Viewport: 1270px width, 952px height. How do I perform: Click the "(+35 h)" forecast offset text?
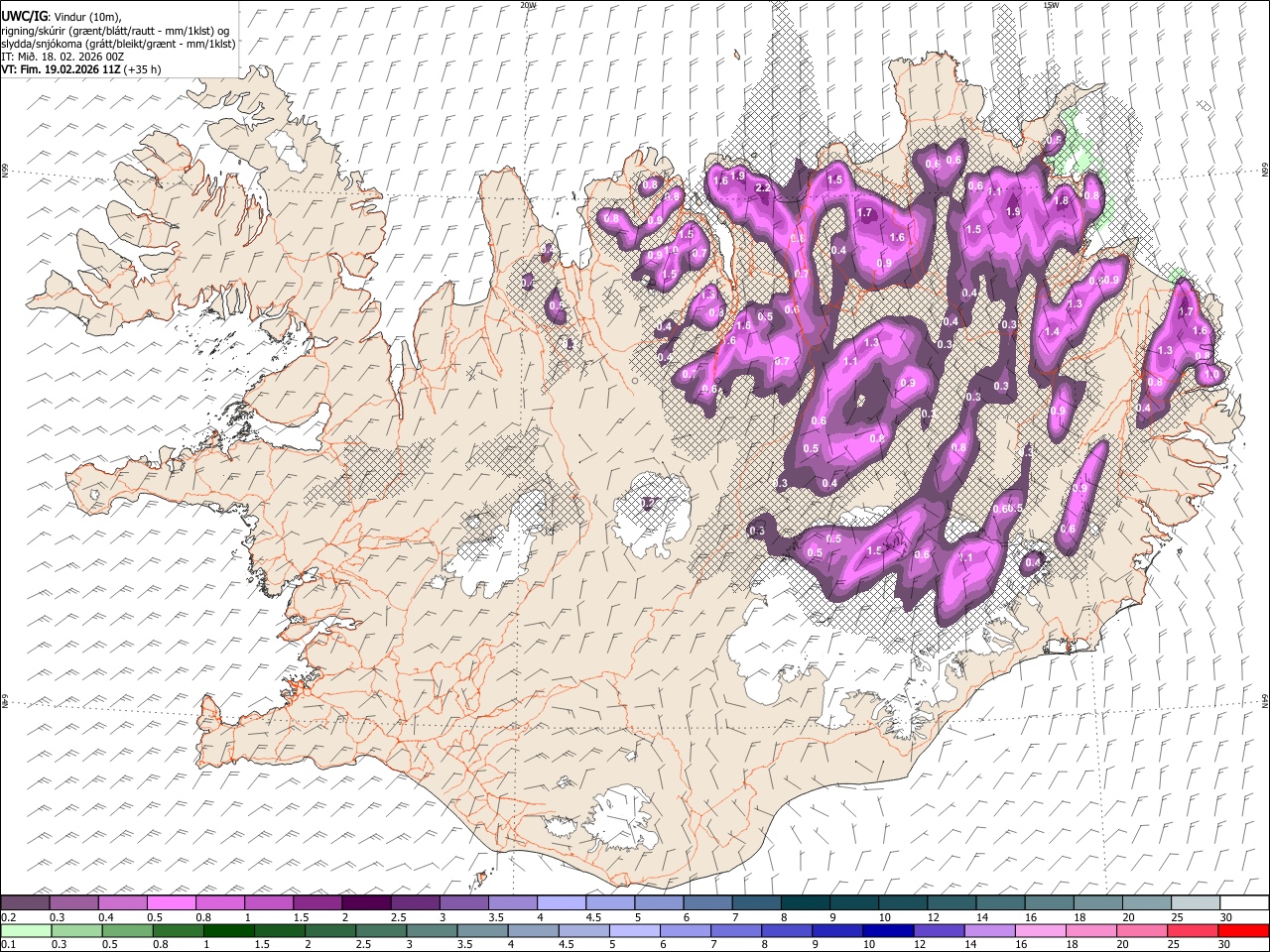(x=143, y=69)
